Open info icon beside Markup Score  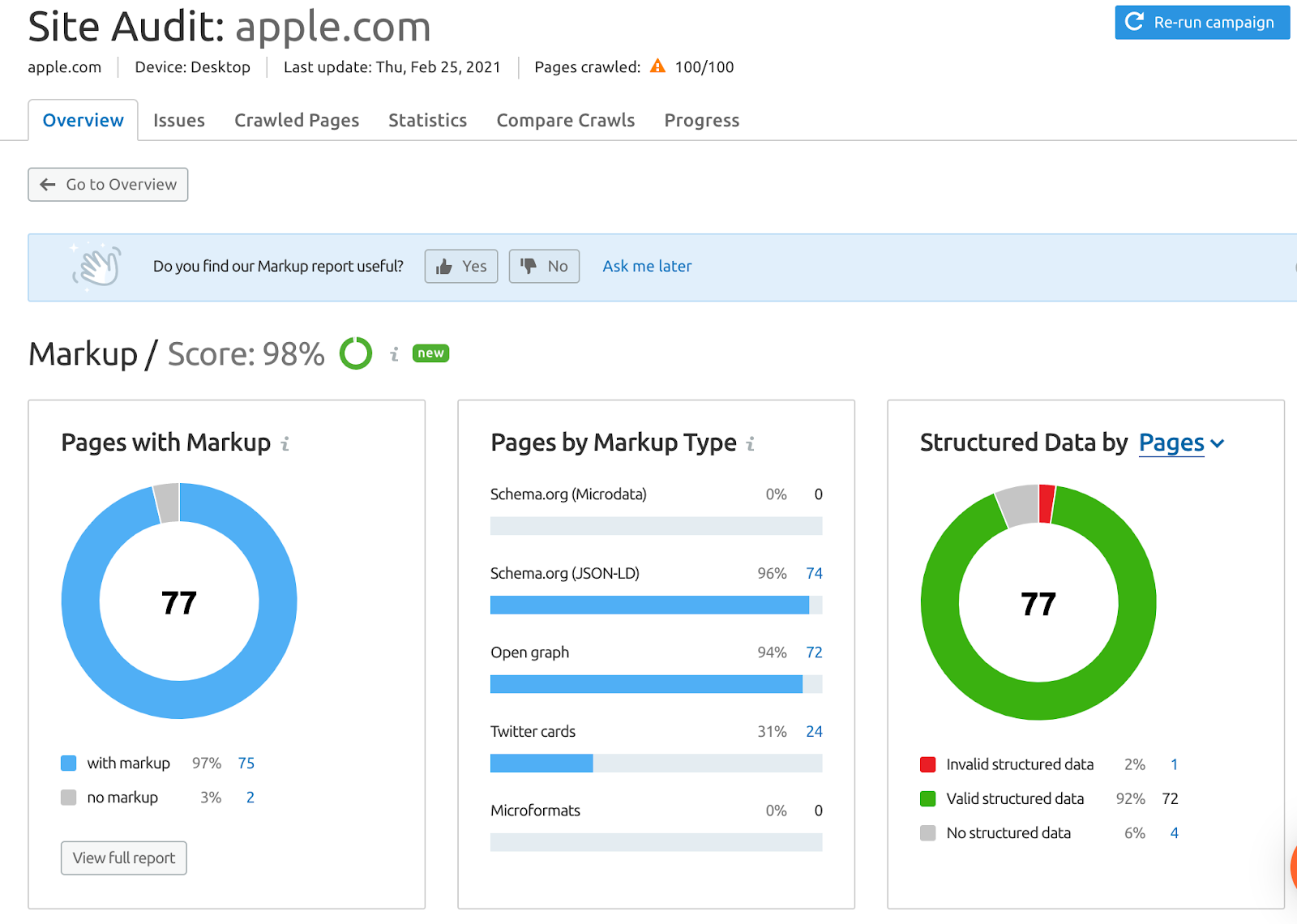coord(394,354)
